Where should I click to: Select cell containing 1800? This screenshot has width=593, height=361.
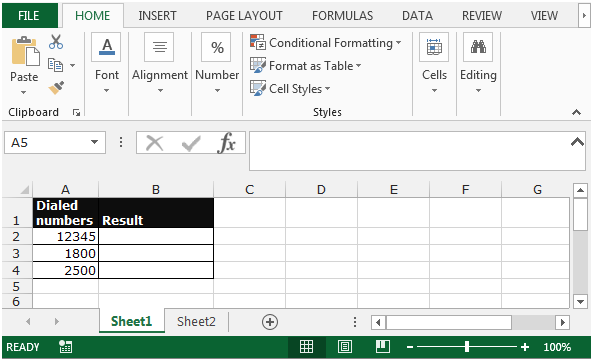coord(65,253)
